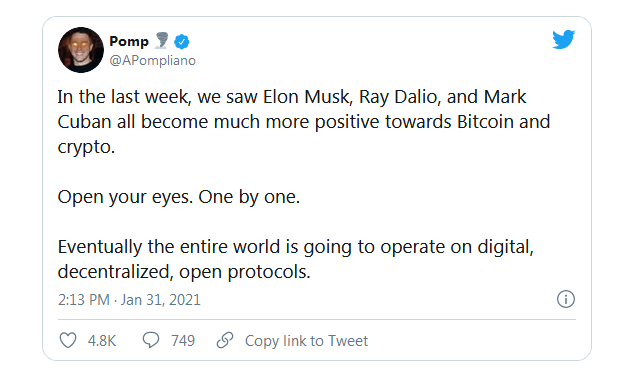Click the 749 replies count

tap(183, 341)
